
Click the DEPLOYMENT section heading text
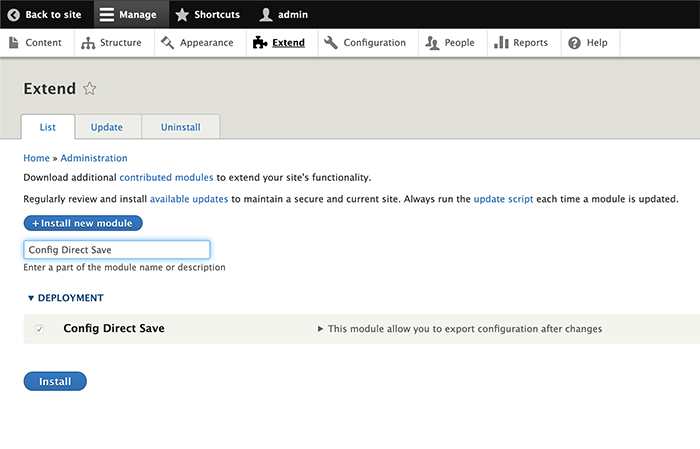[x=71, y=298]
